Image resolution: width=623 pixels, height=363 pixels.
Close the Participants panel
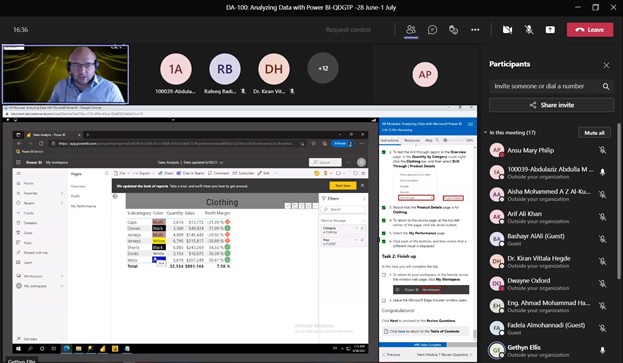tap(606, 65)
